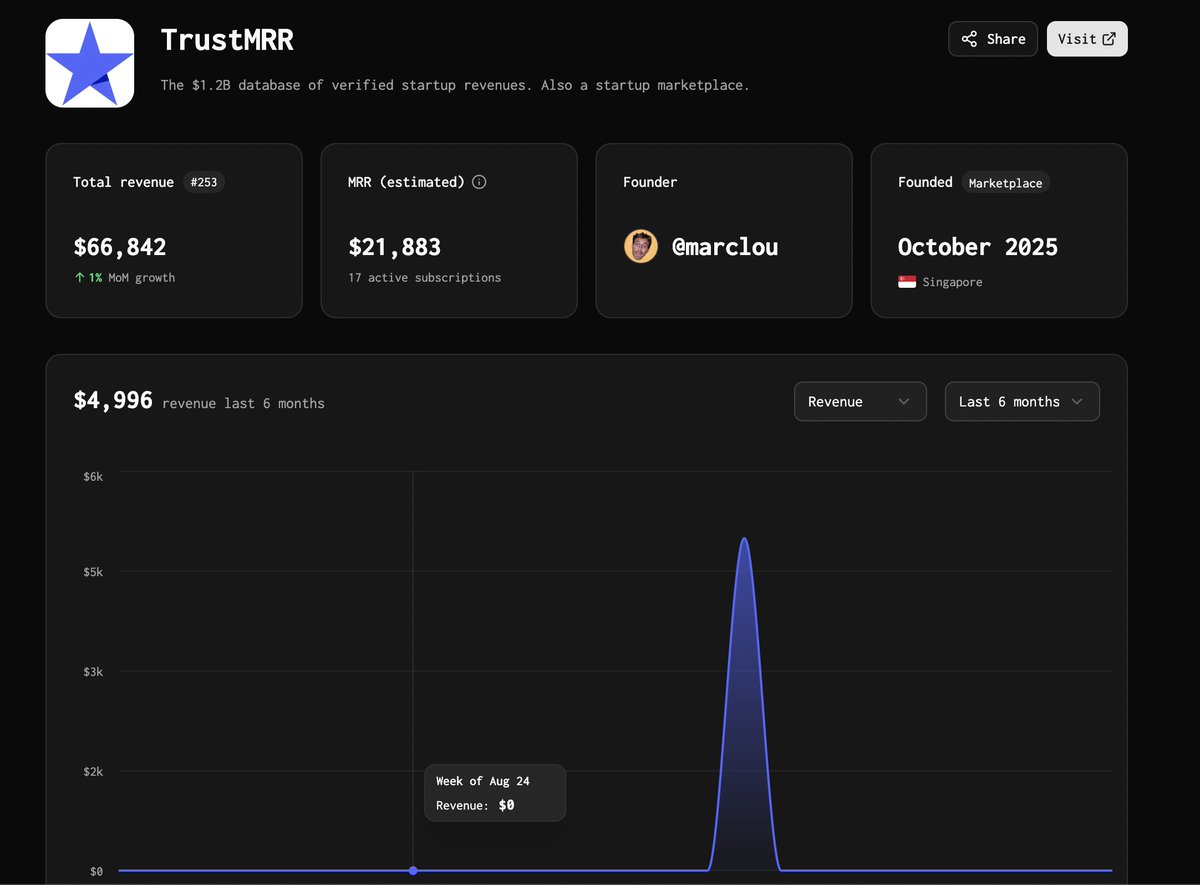
Task: Click 'revenue last 6 months' label
Action: (243, 403)
